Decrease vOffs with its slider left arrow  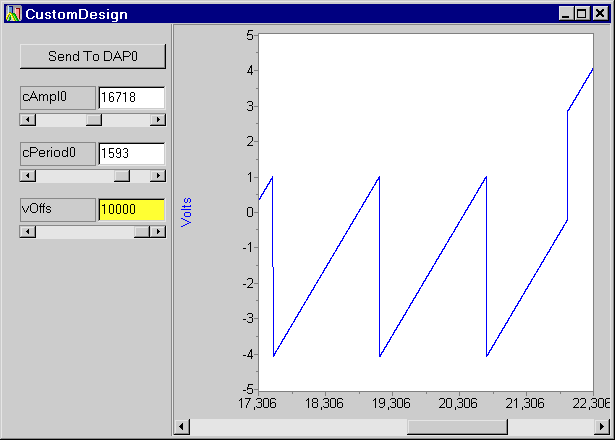pos(28,232)
